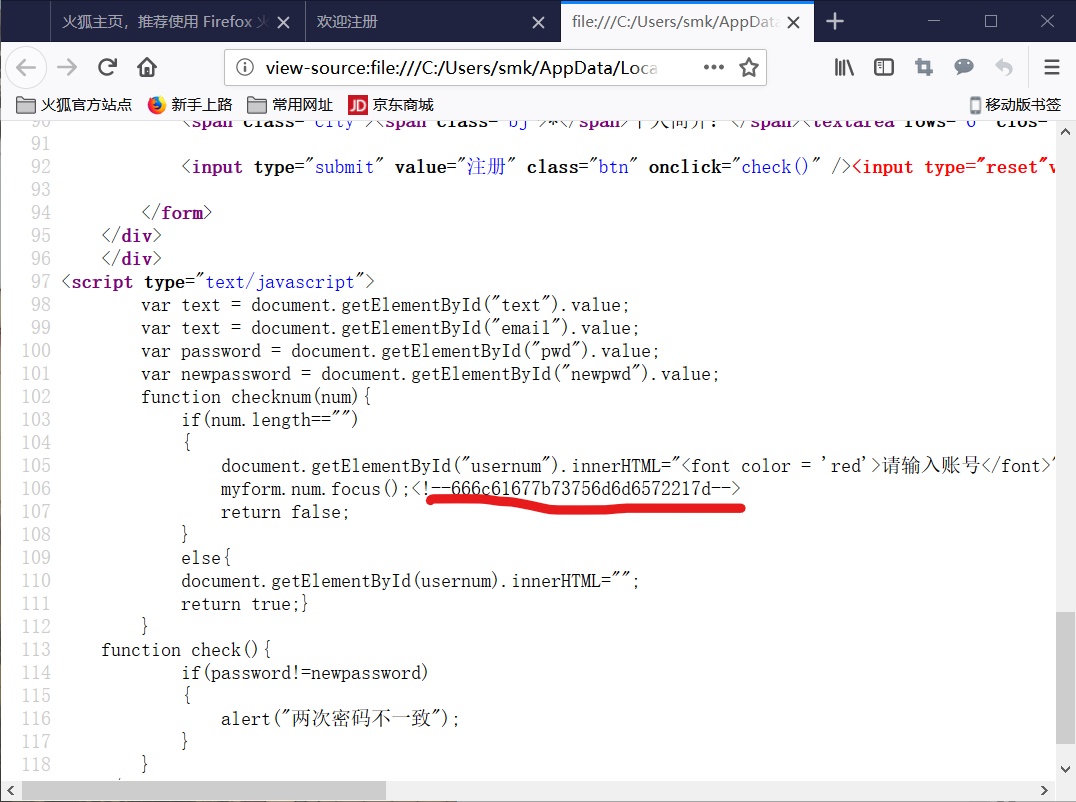1076x802 pixels.
Task: Go back with the back arrow button
Action: [x=26, y=67]
